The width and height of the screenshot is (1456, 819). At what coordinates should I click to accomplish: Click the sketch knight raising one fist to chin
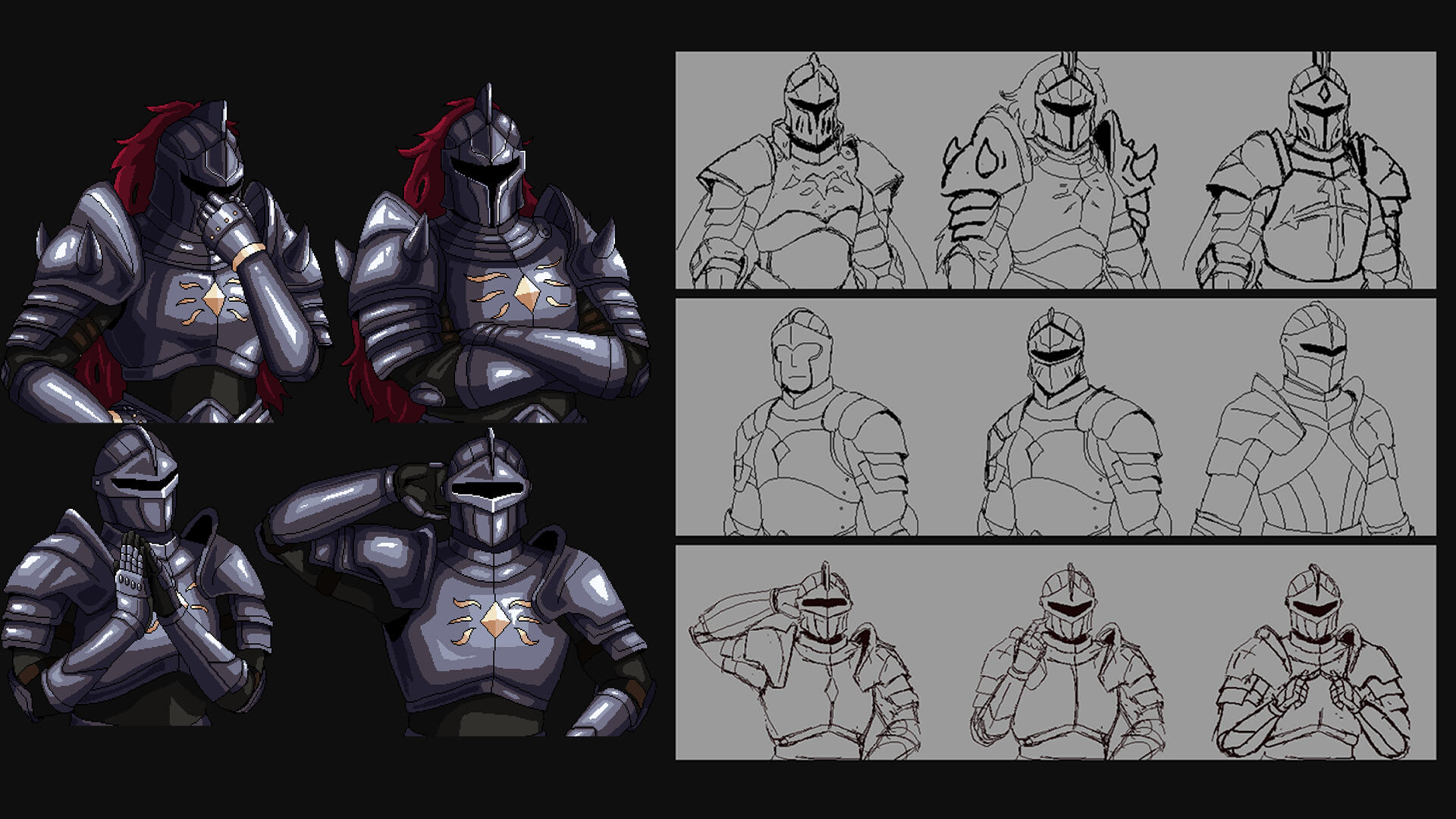[x=1065, y=667]
